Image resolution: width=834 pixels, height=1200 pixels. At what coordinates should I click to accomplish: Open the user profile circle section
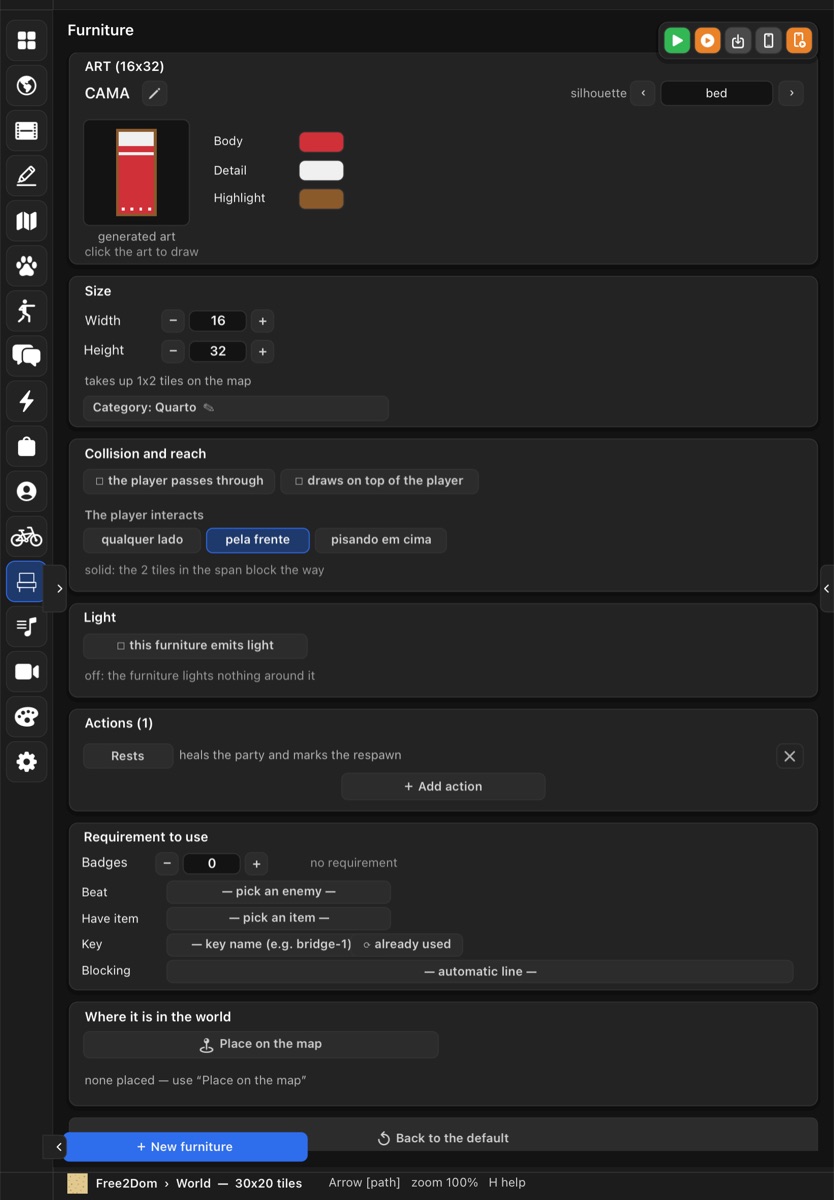coord(27,491)
